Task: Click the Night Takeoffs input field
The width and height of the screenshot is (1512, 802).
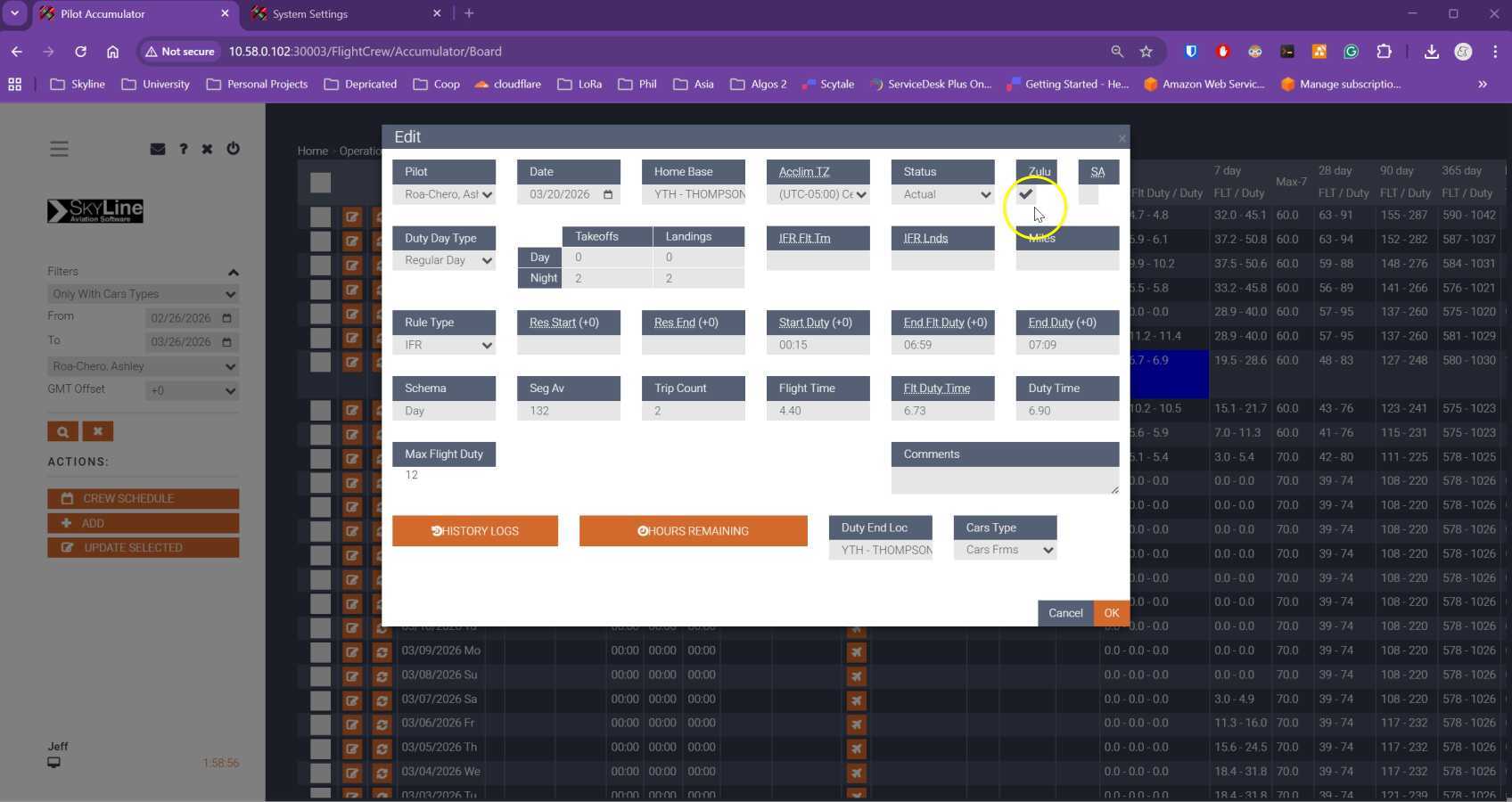Action: [x=608, y=278]
